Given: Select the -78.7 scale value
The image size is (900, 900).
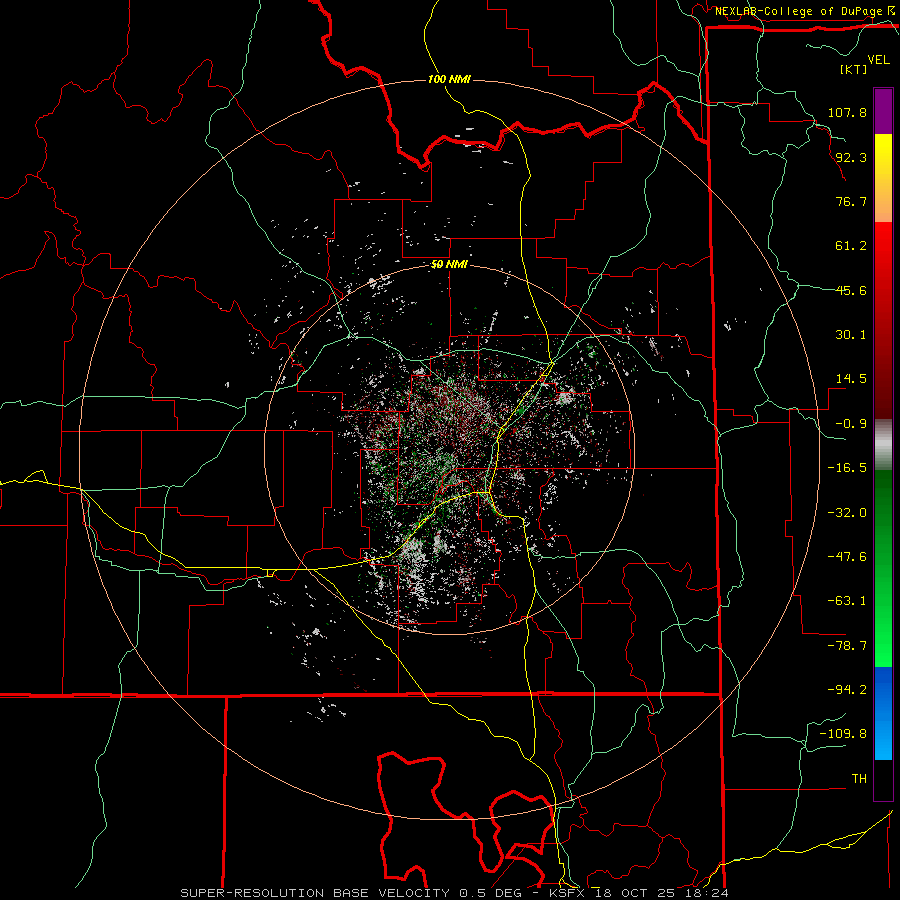Looking at the screenshot, I should pyautogui.click(x=847, y=646).
